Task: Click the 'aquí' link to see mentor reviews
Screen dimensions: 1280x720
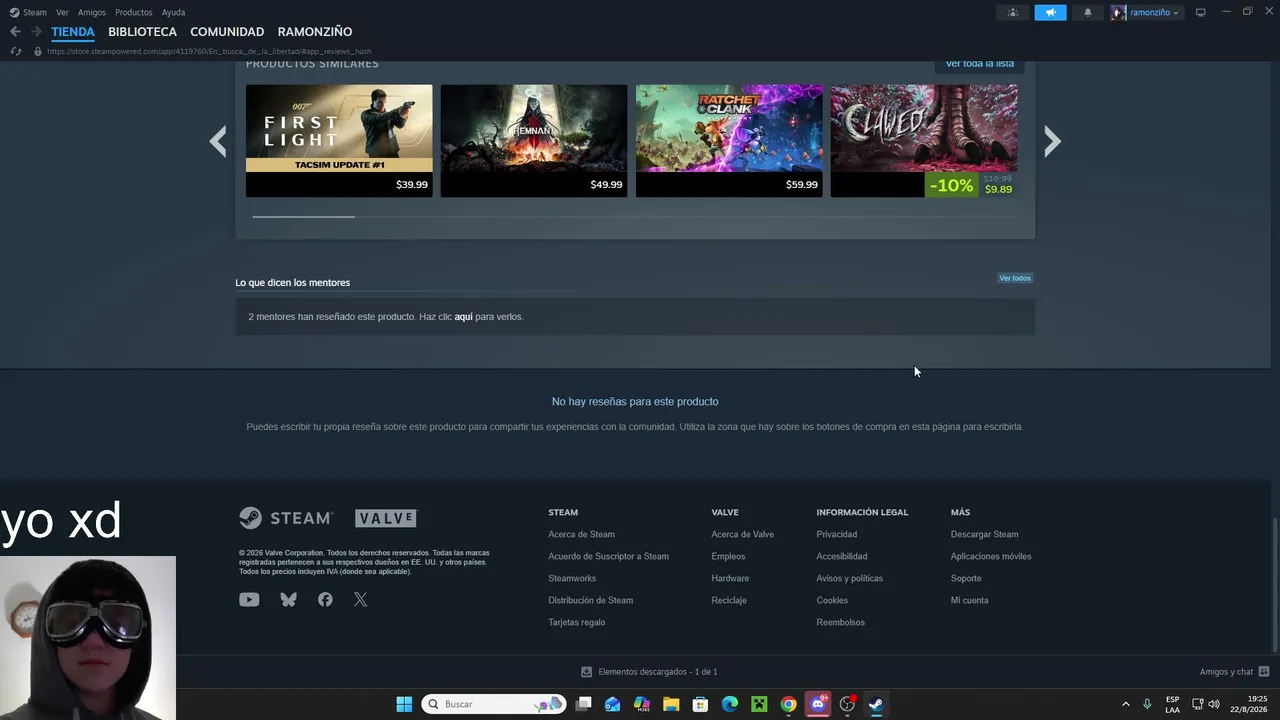Action: (463, 317)
